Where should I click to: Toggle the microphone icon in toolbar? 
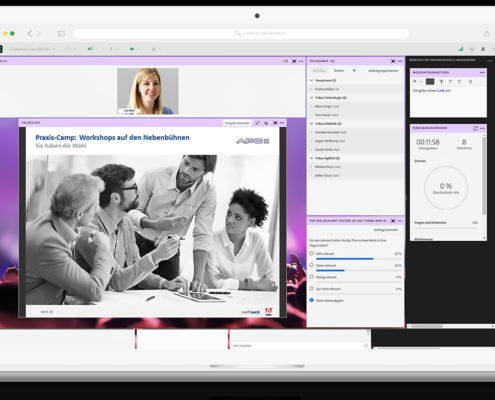111,49
